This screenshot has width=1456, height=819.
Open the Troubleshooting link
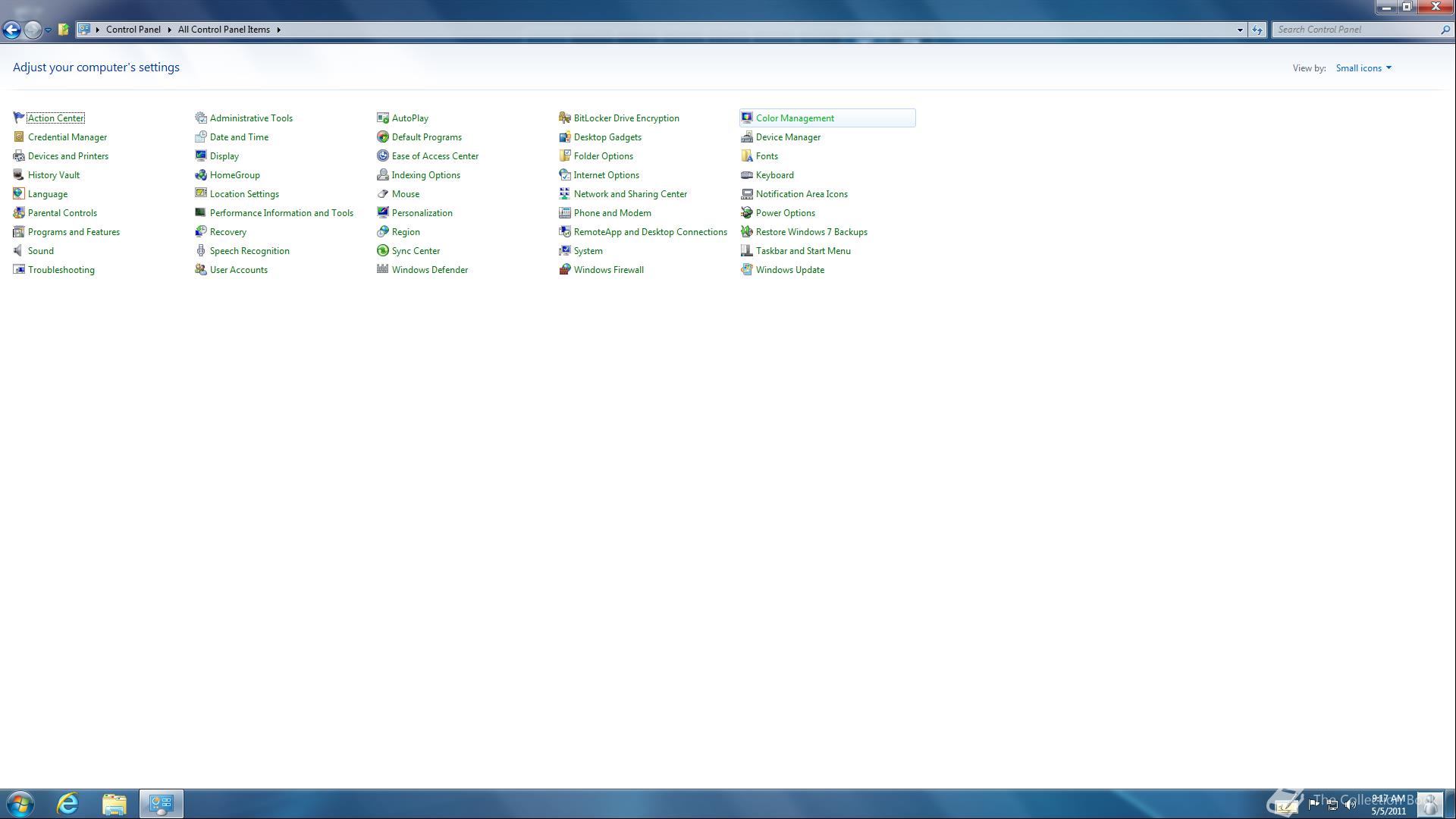coord(61,270)
